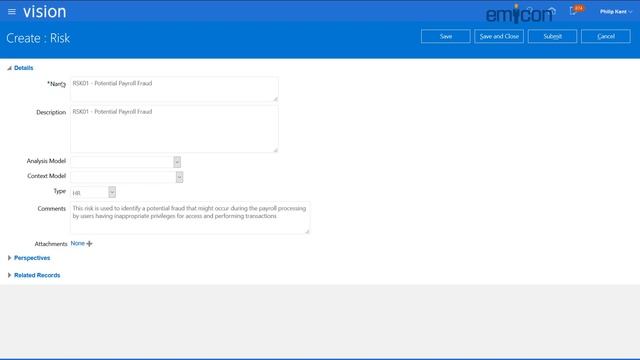Click the Description field label

51,112
